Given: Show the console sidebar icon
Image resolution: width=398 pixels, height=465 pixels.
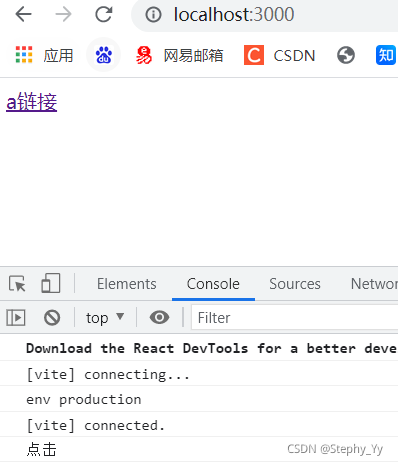Looking at the screenshot, I should [16, 317].
